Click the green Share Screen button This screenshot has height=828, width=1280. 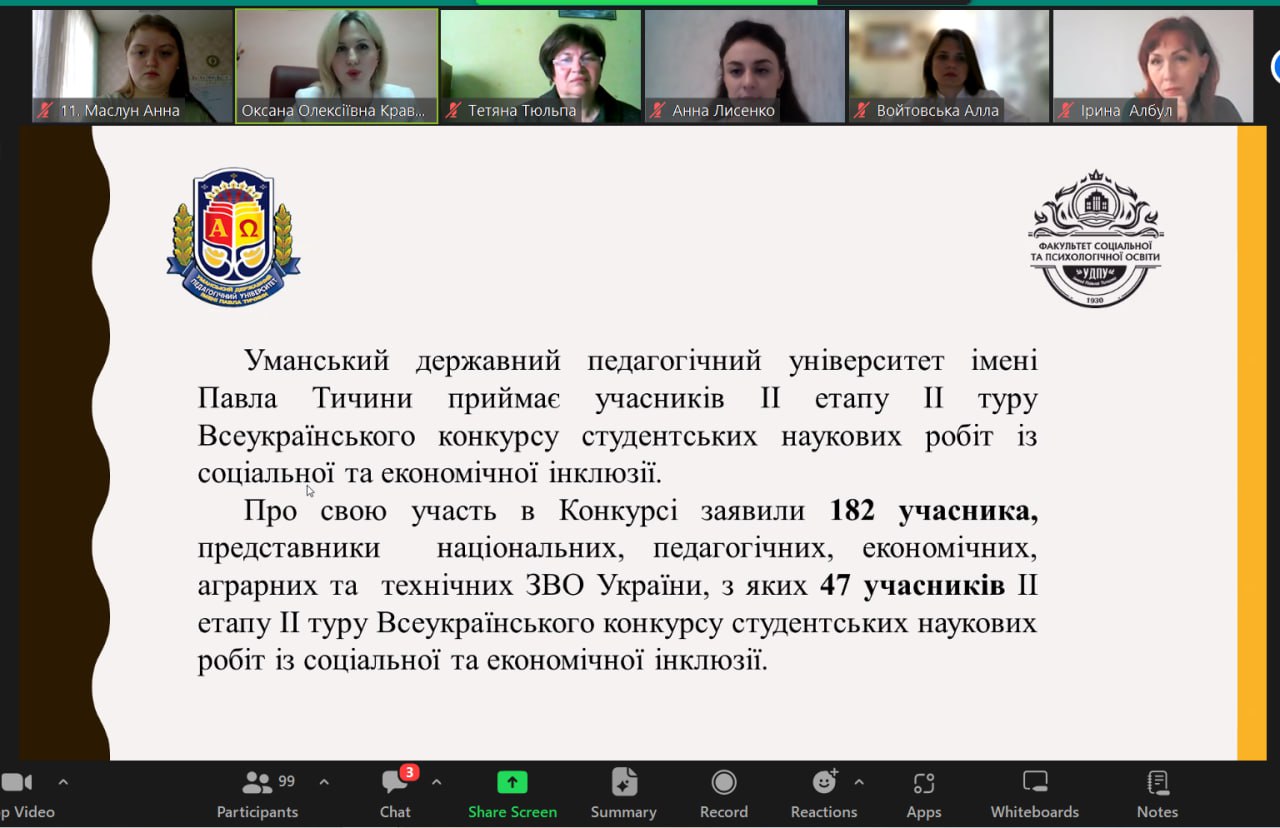512,794
